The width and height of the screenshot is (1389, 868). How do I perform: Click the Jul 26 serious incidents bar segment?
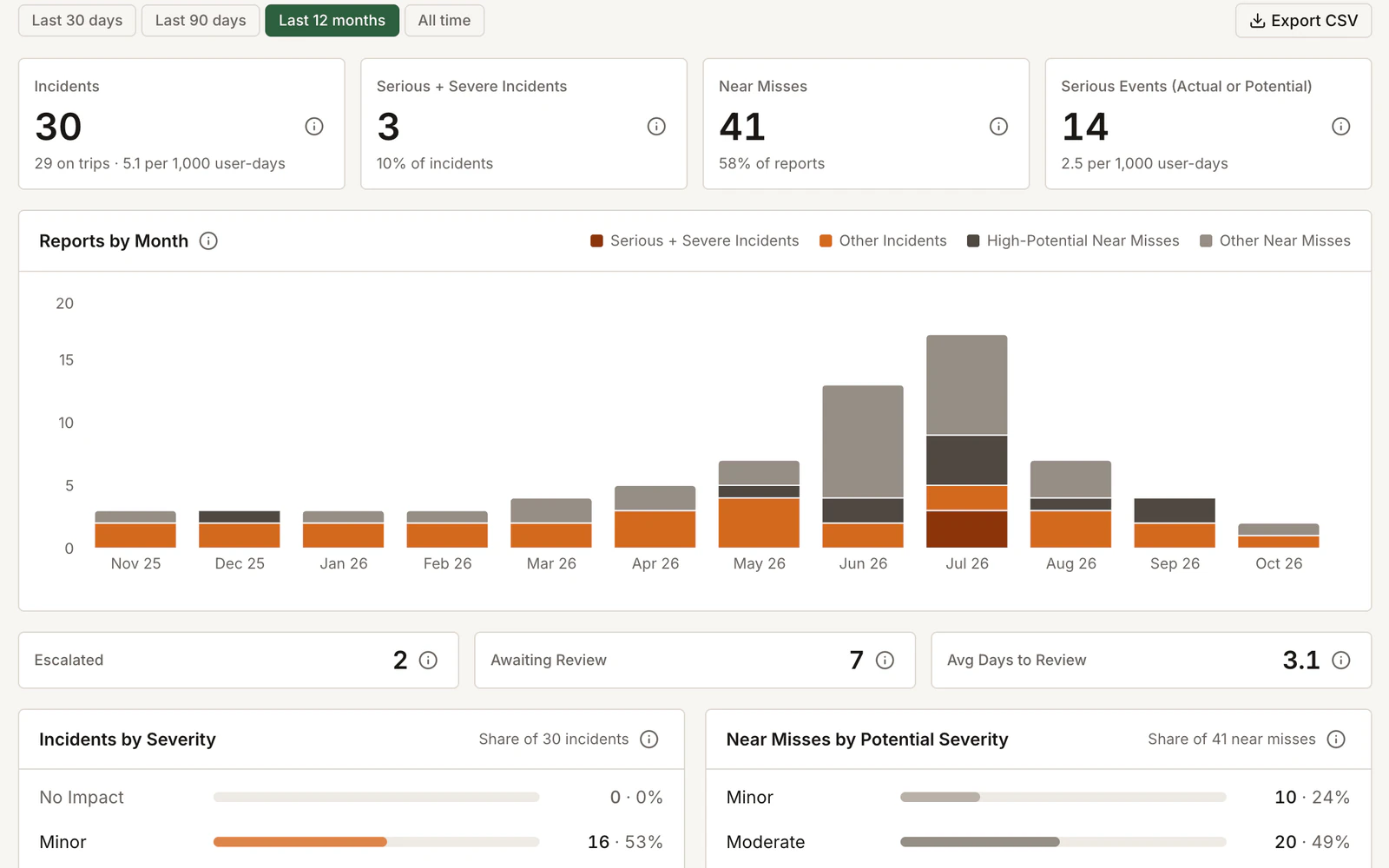967,529
